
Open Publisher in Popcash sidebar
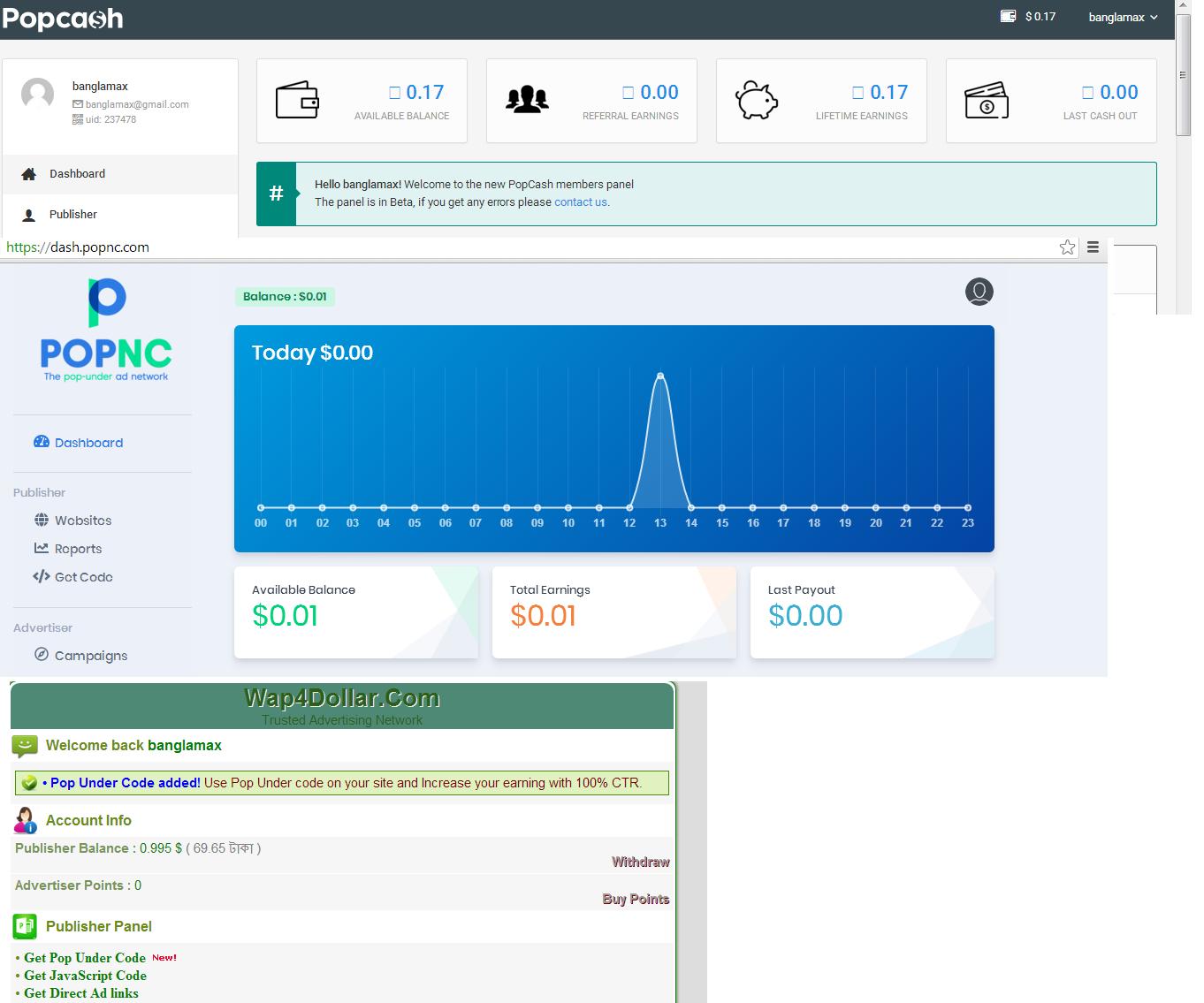tap(72, 215)
